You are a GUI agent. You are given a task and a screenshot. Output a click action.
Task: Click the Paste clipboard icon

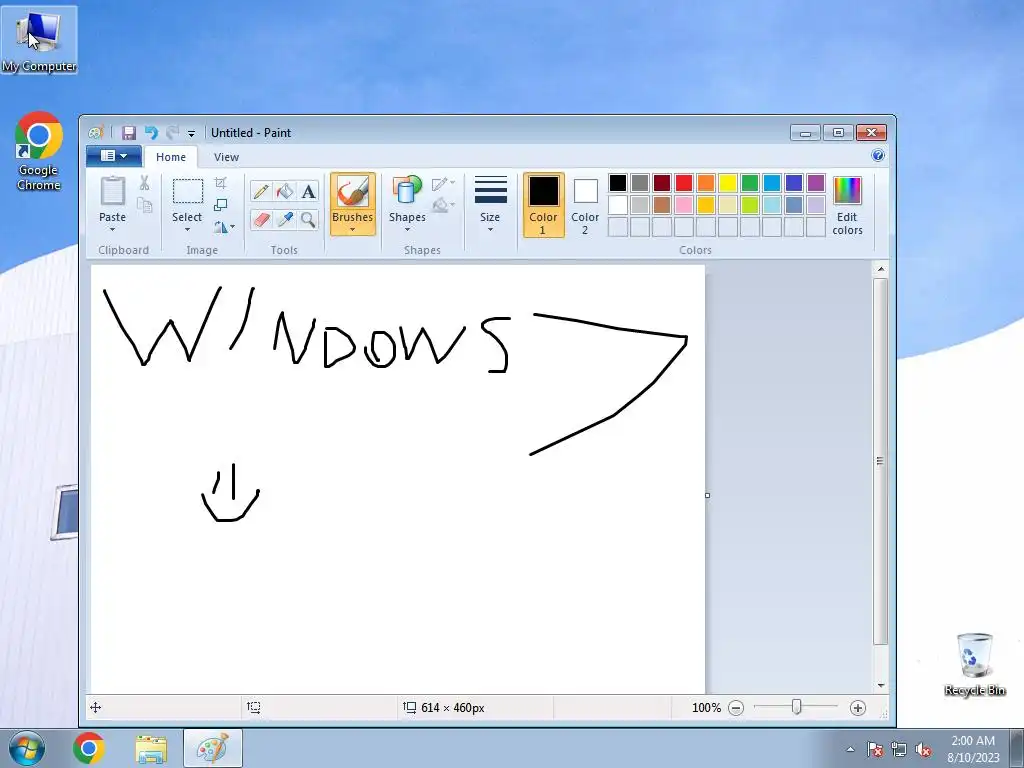click(112, 191)
